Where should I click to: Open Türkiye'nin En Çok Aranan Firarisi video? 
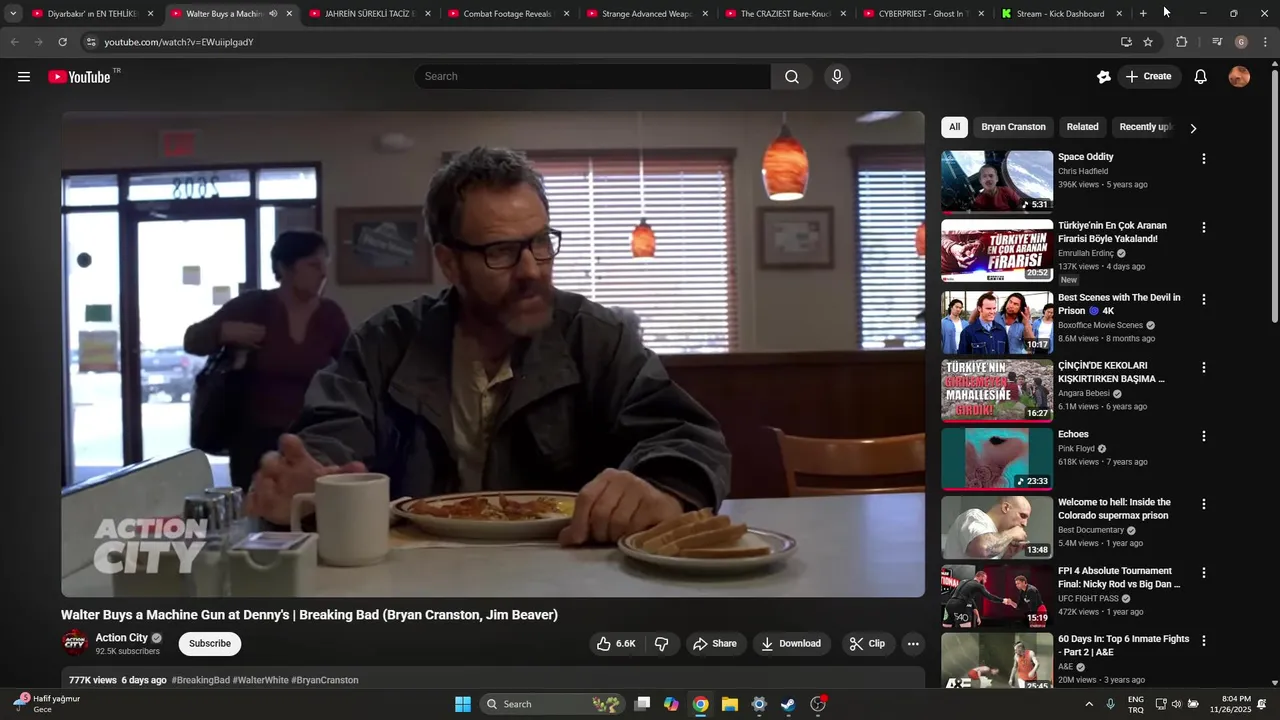[997, 250]
